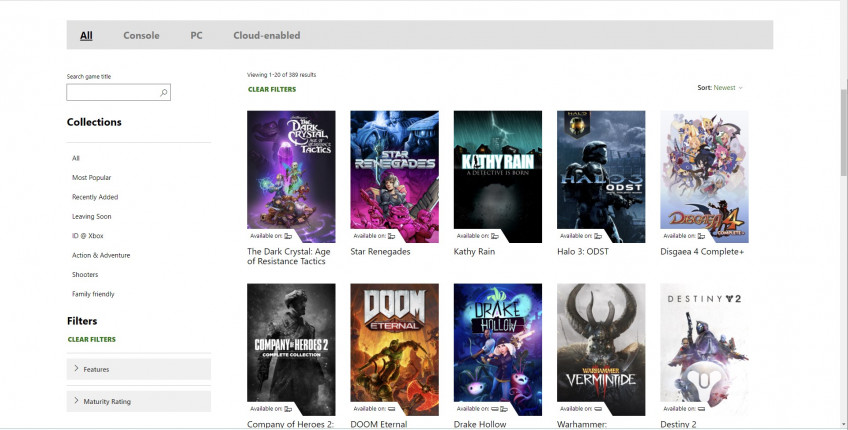848x430 pixels.
Task: Switch to the PC tab
Action: click(x=196, y=35)
